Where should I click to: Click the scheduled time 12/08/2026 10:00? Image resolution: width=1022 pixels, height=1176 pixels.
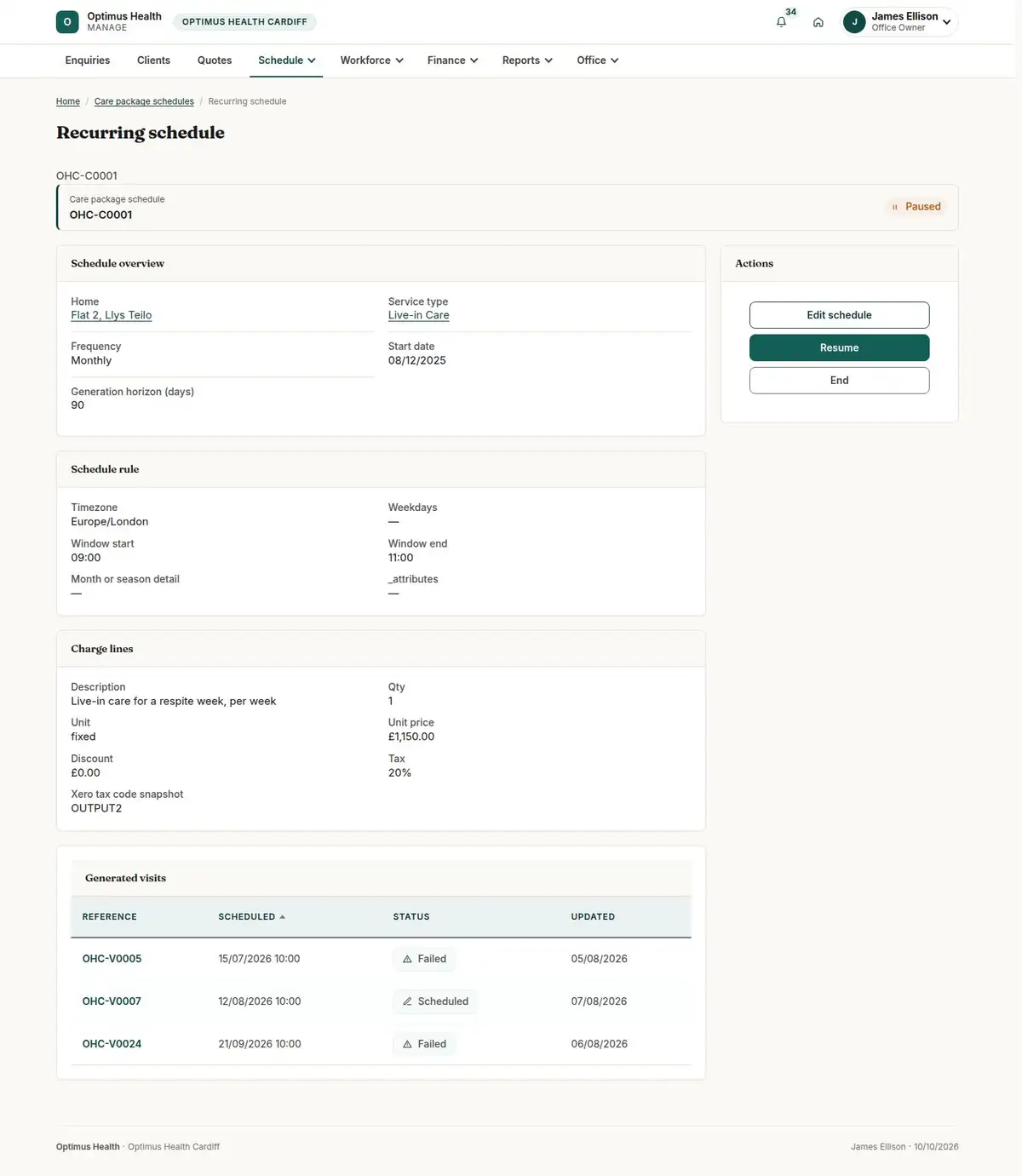coord(260,1001)
